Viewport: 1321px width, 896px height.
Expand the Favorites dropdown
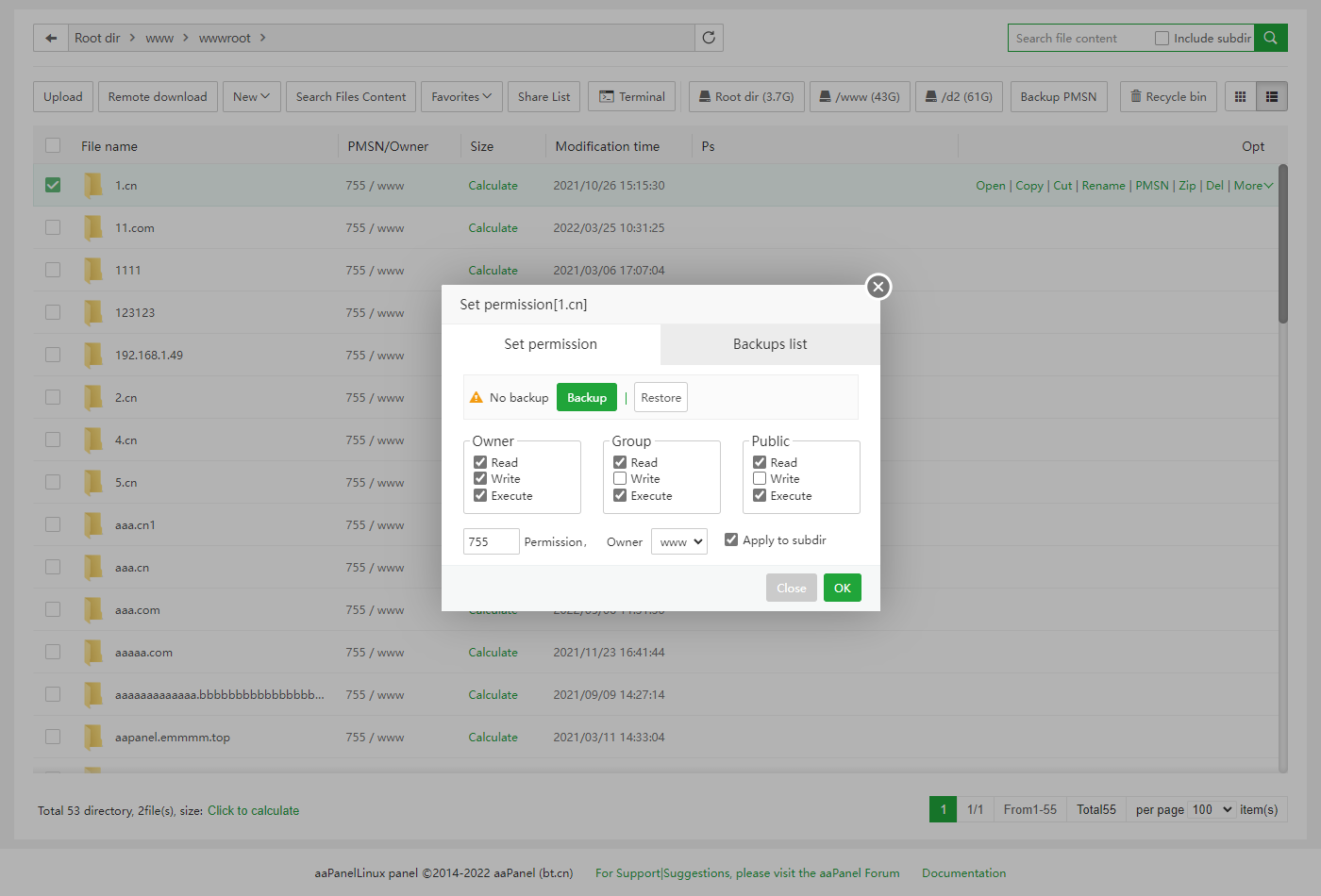(461, 96)
